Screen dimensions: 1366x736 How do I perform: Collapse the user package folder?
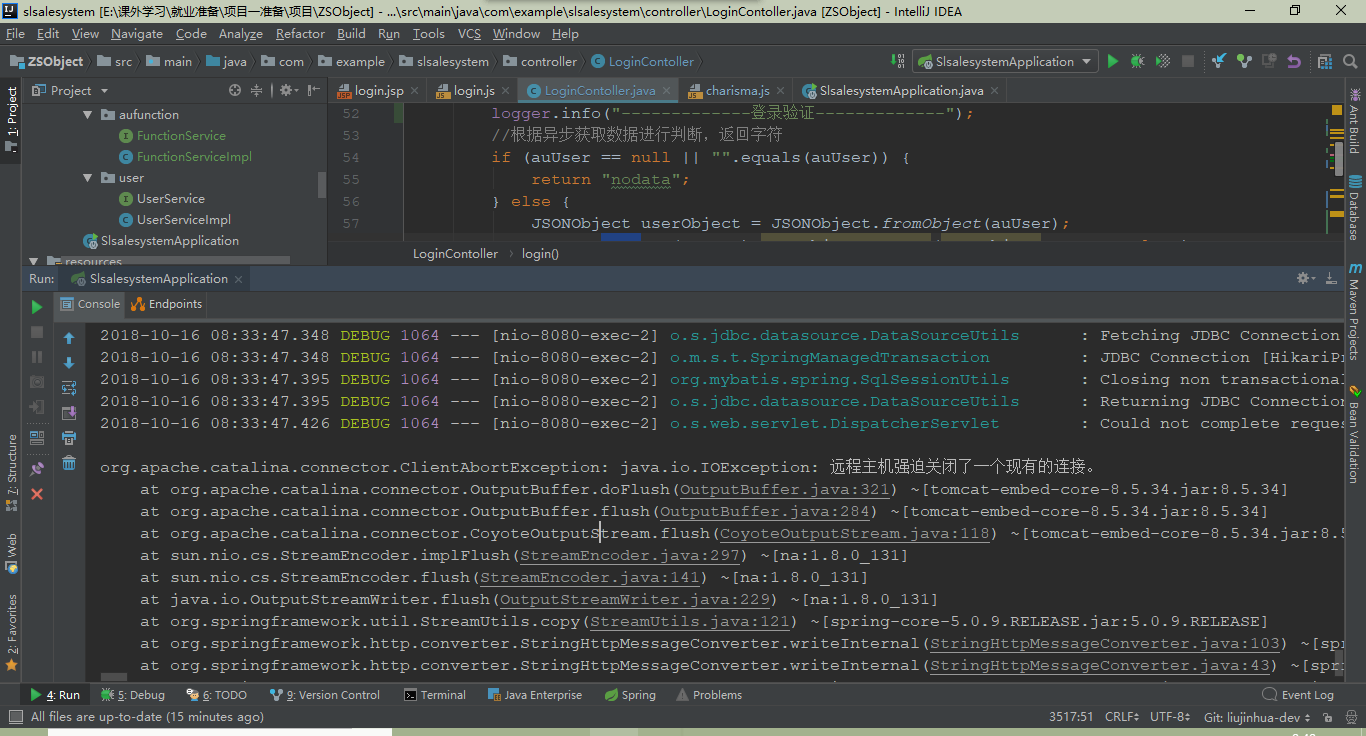tap(88, 178)
